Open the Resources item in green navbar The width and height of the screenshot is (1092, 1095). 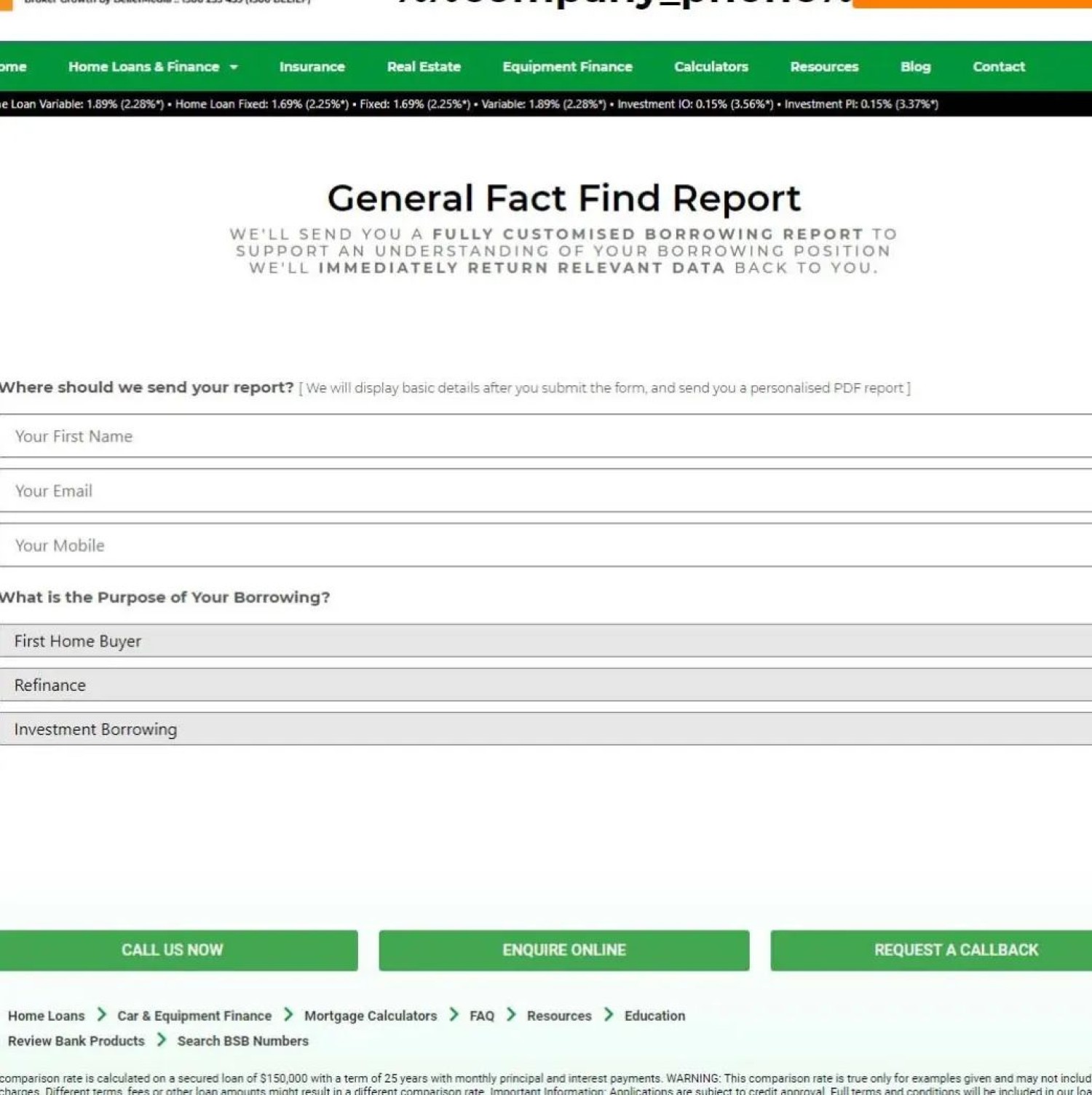(824, 67)
